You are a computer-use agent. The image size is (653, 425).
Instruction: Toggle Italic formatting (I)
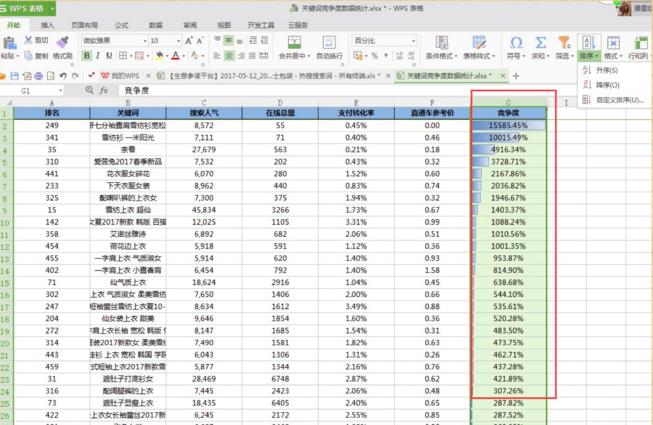click(98, 55)
